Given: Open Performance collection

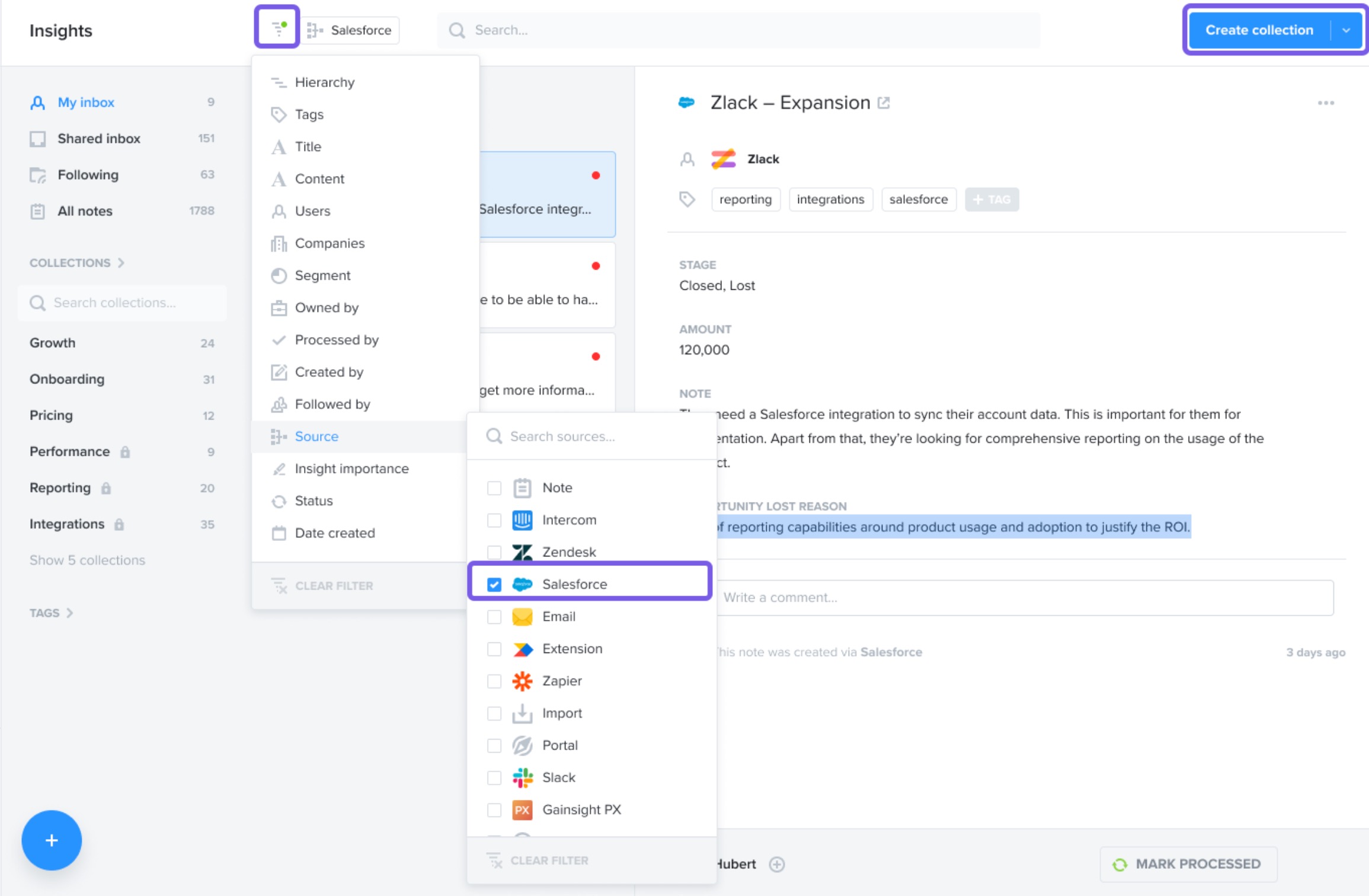Looking at the screenshot, I should point(121,452).
